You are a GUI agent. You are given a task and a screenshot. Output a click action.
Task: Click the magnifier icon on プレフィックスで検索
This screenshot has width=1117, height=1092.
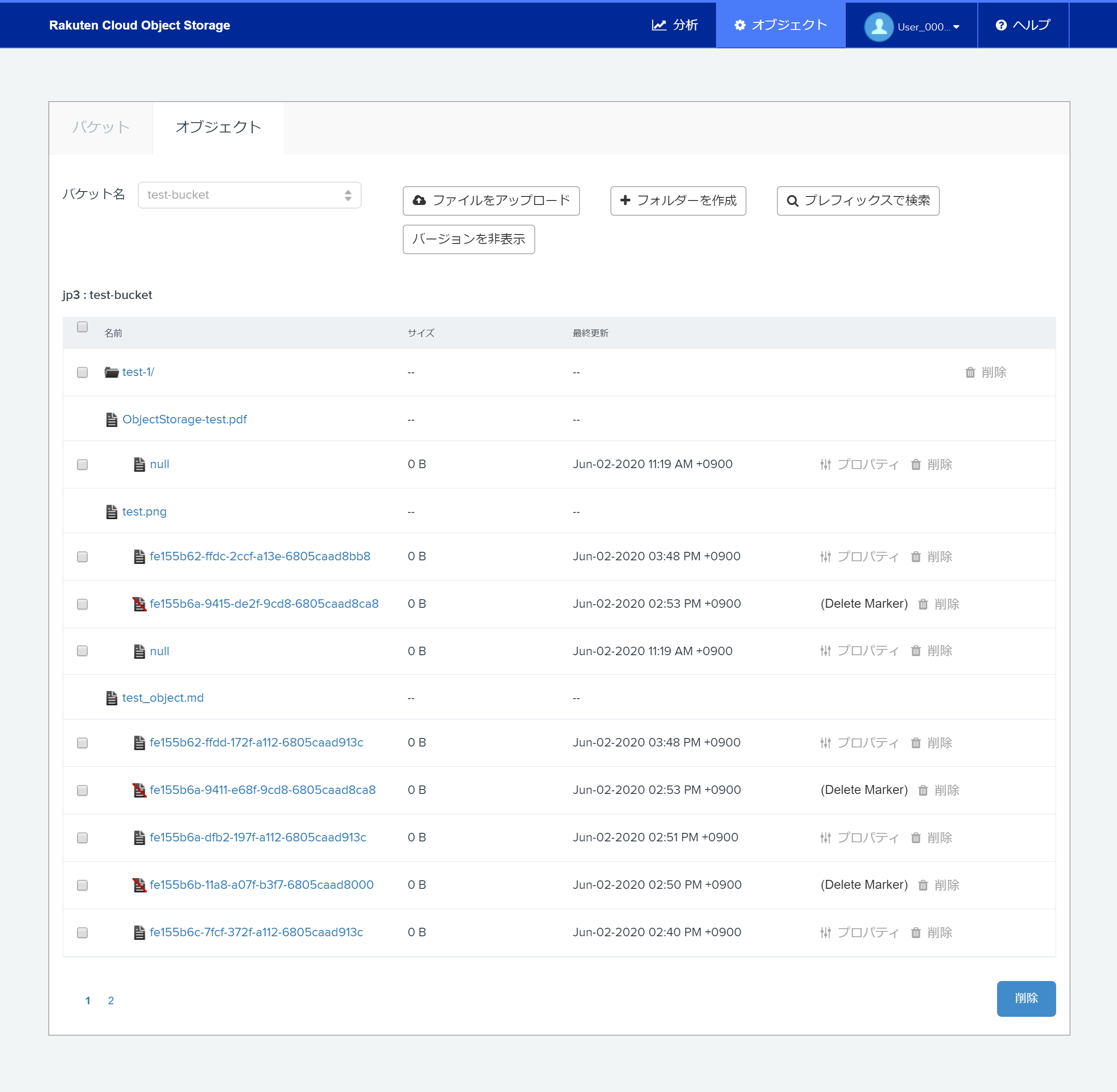[x=792, y=201]
